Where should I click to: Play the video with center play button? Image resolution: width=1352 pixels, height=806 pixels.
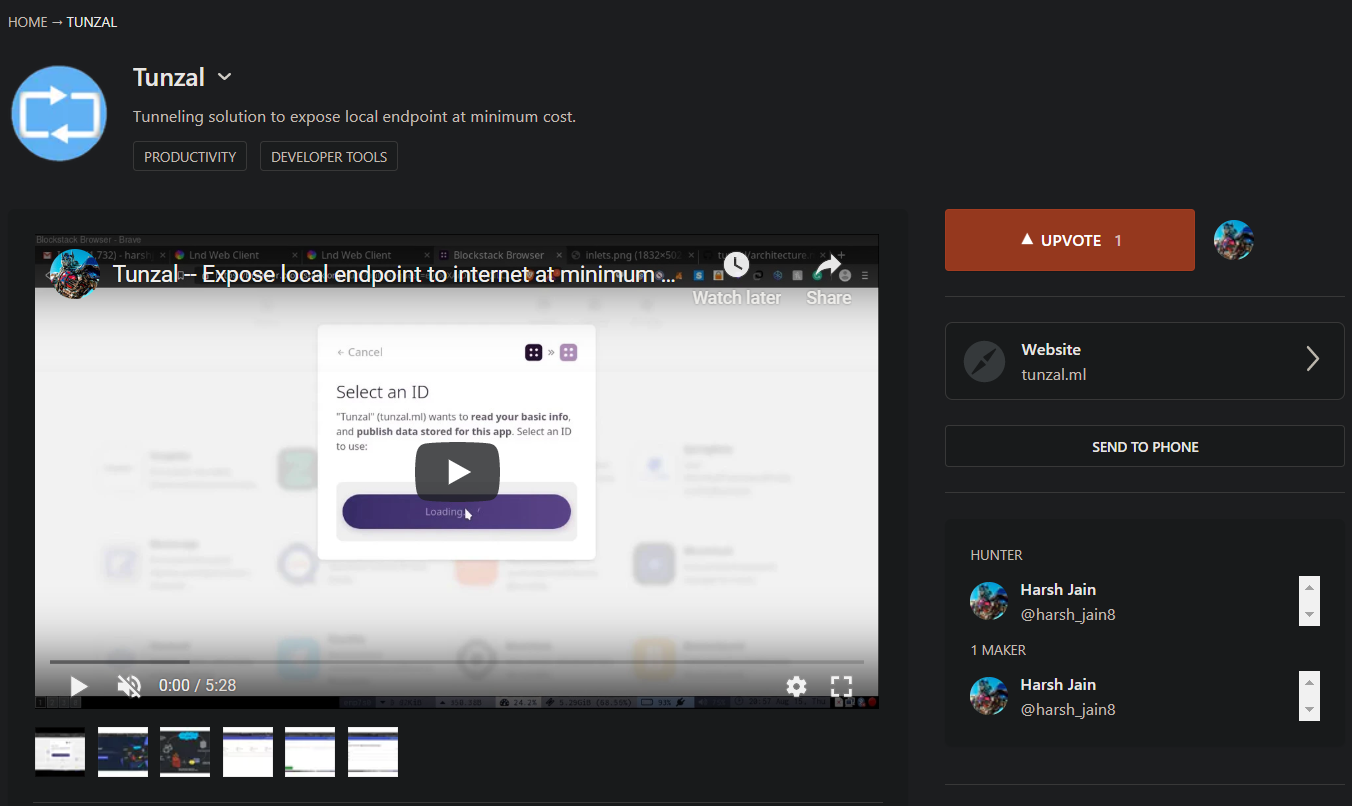point(457,471)
